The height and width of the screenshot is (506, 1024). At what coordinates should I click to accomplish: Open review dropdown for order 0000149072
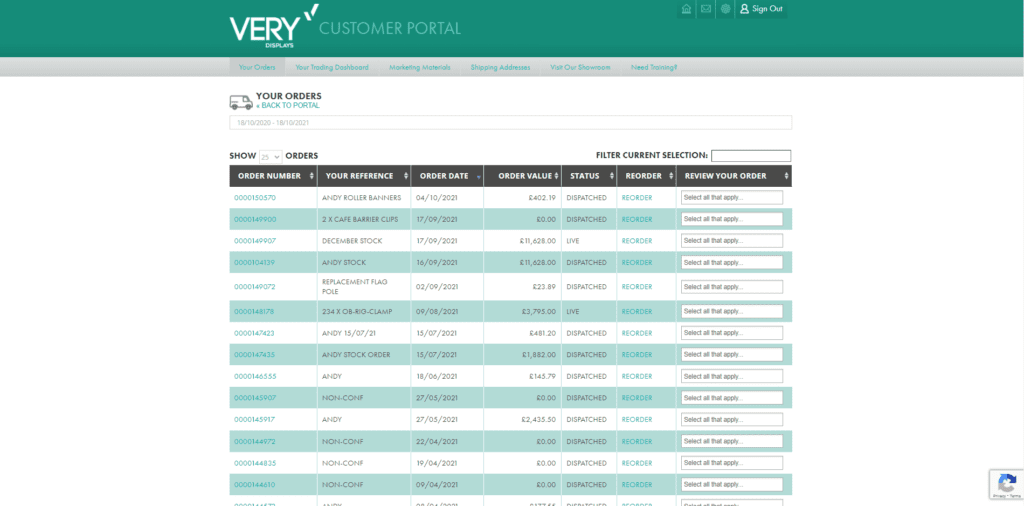tap(731, 287)
